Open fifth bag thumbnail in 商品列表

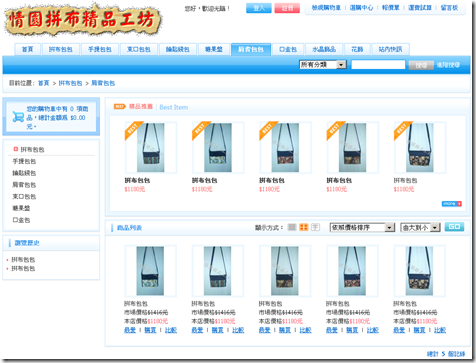point(419,271)
